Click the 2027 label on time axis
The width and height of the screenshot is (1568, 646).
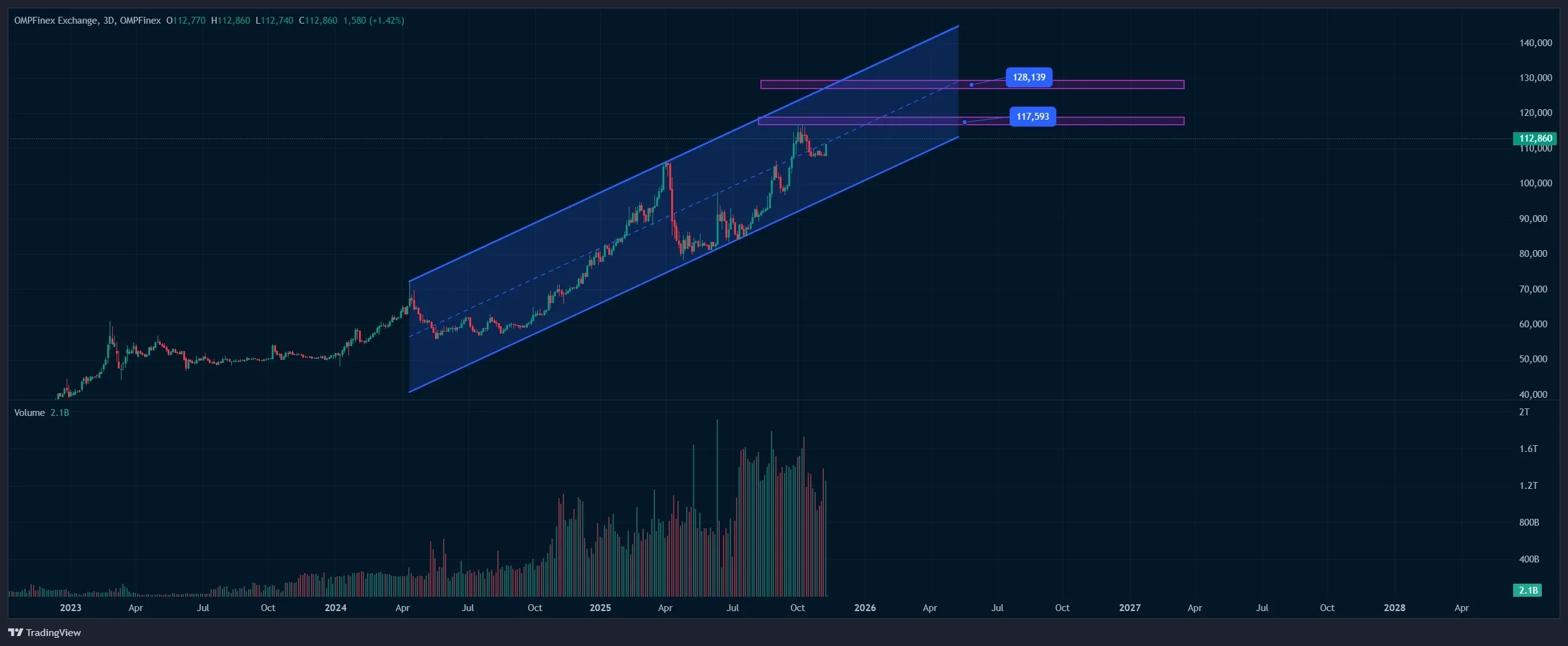[x=1129, y=608]
